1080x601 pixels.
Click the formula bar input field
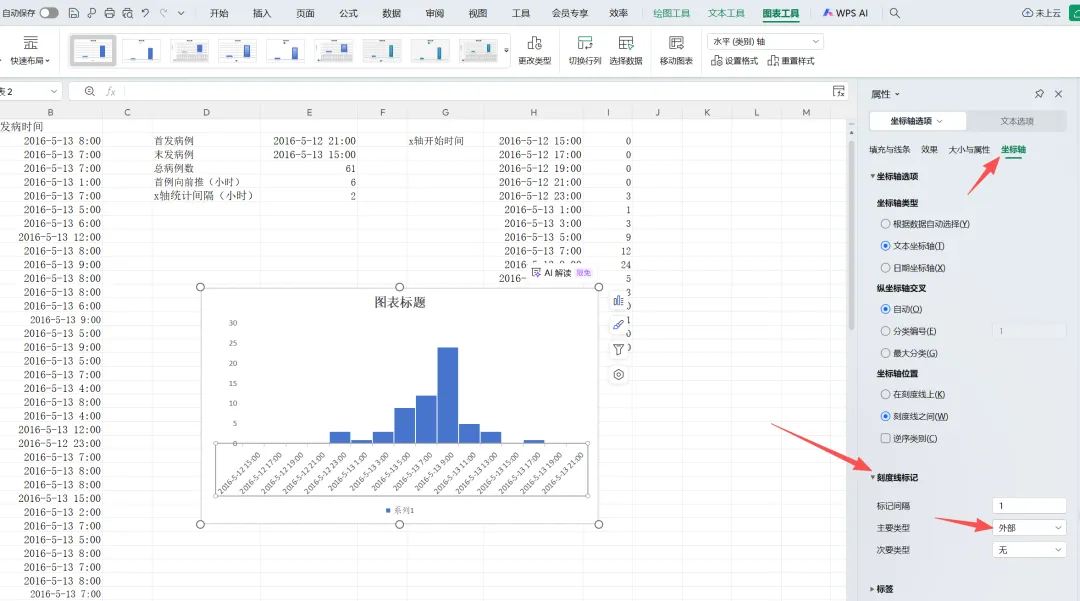coord(475,92)
